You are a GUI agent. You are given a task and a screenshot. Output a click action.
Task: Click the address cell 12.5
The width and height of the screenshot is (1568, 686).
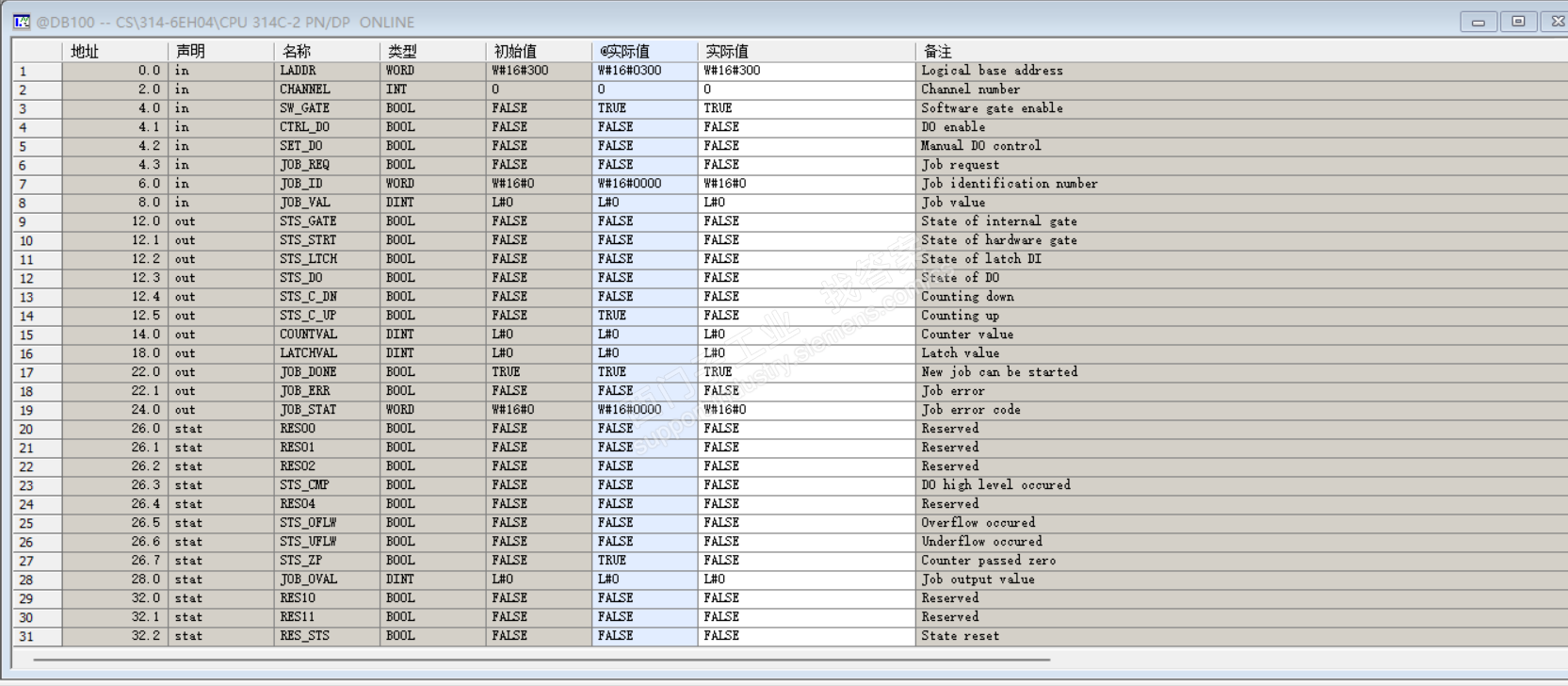(115, 316)
